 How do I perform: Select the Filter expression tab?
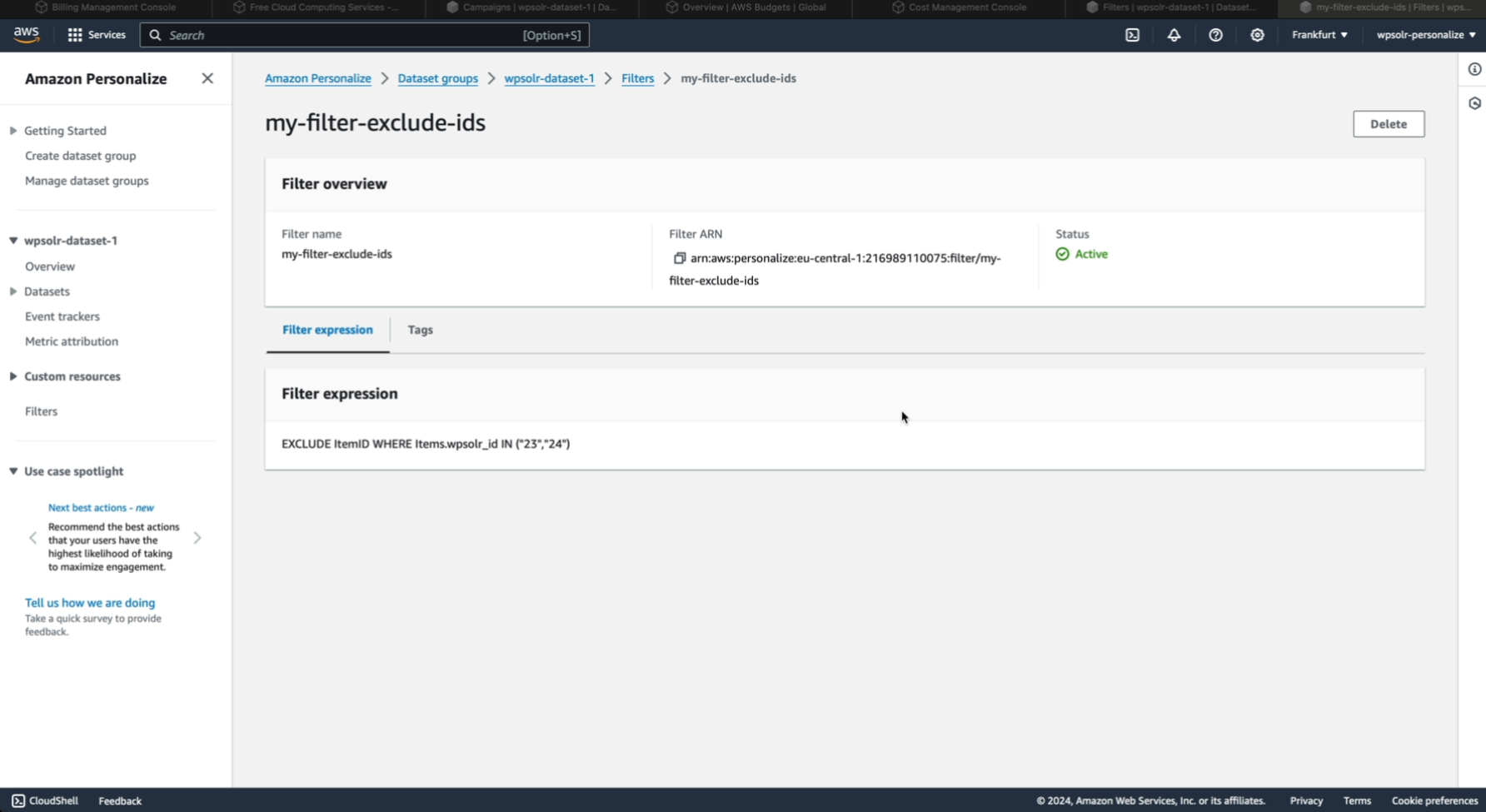point(327,330)
